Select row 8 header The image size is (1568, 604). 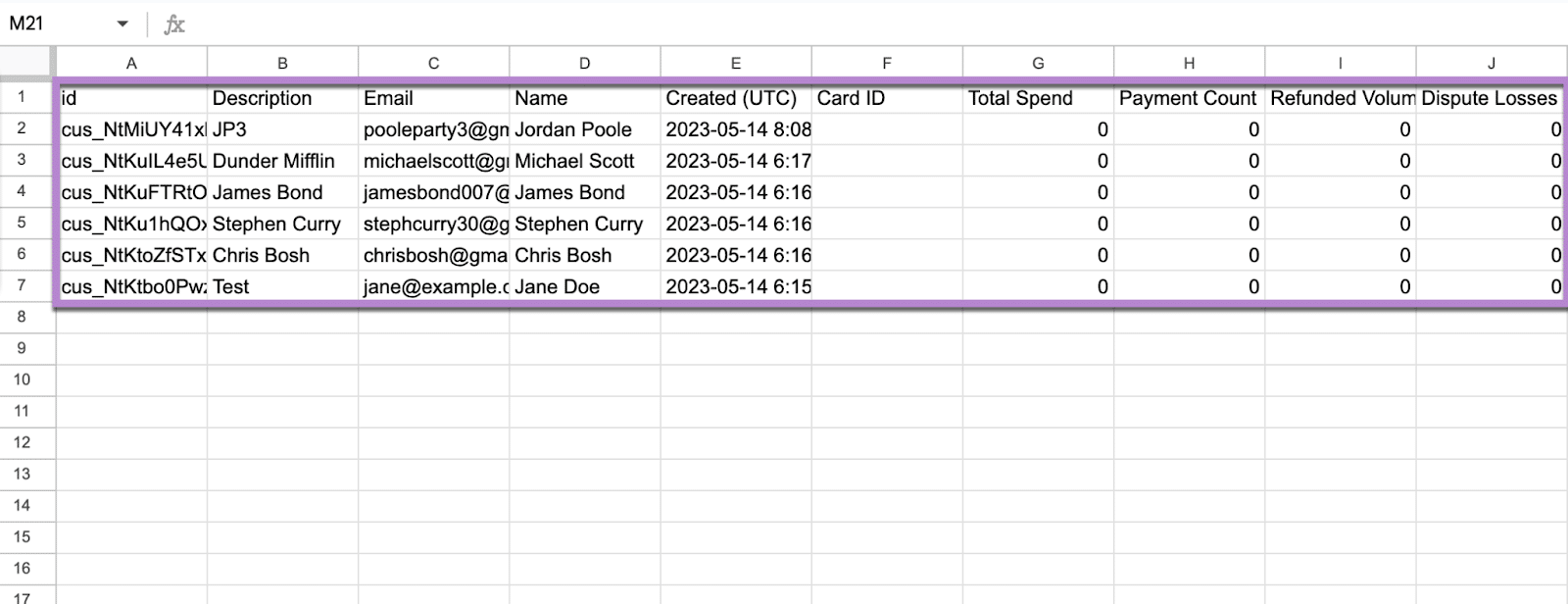click(x=22, y=317)
